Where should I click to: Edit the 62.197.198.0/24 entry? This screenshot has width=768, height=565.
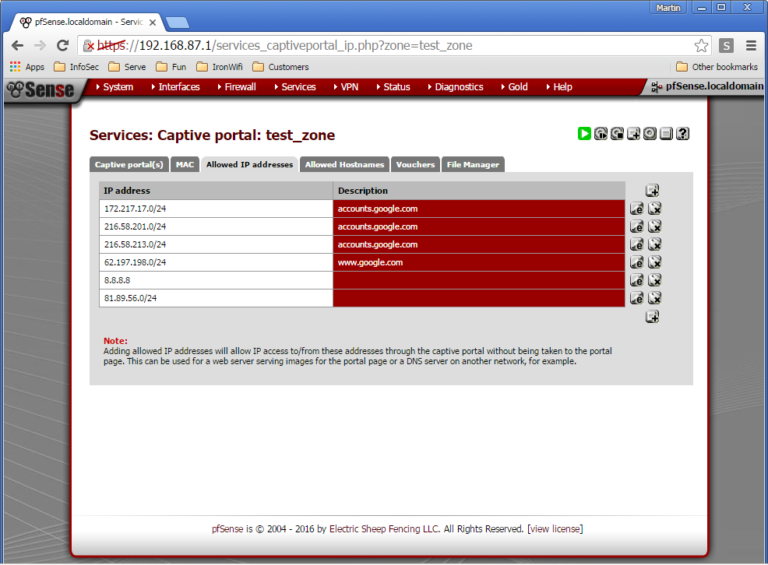coord(636,262)
